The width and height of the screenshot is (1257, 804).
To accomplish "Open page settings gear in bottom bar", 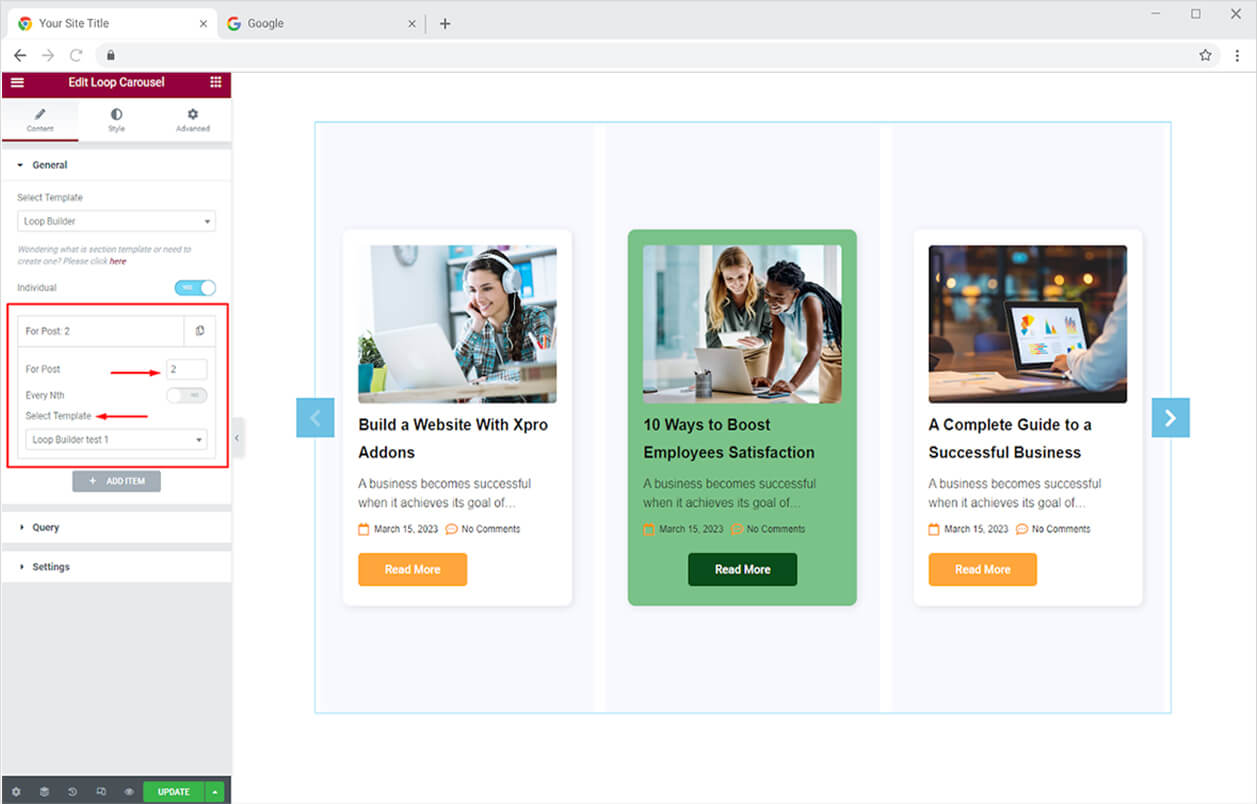I will (16, 791).
